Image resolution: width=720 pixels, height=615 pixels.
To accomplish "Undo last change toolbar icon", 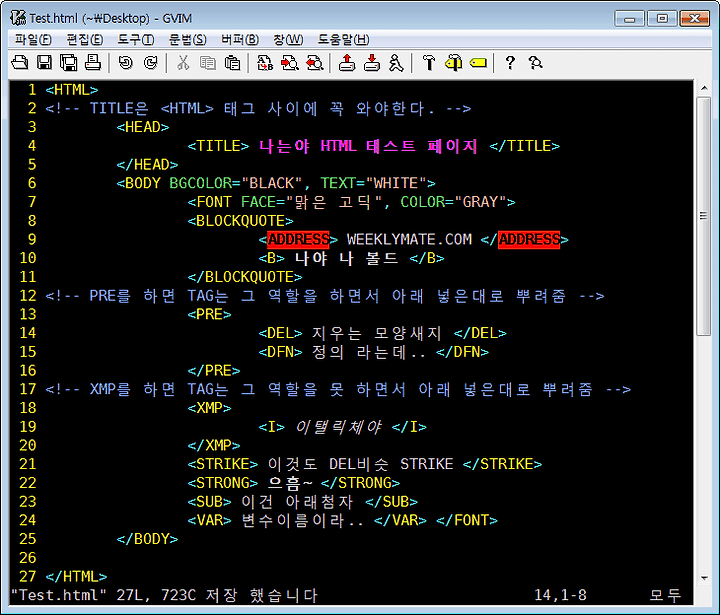I will click(x=125, y=62).
